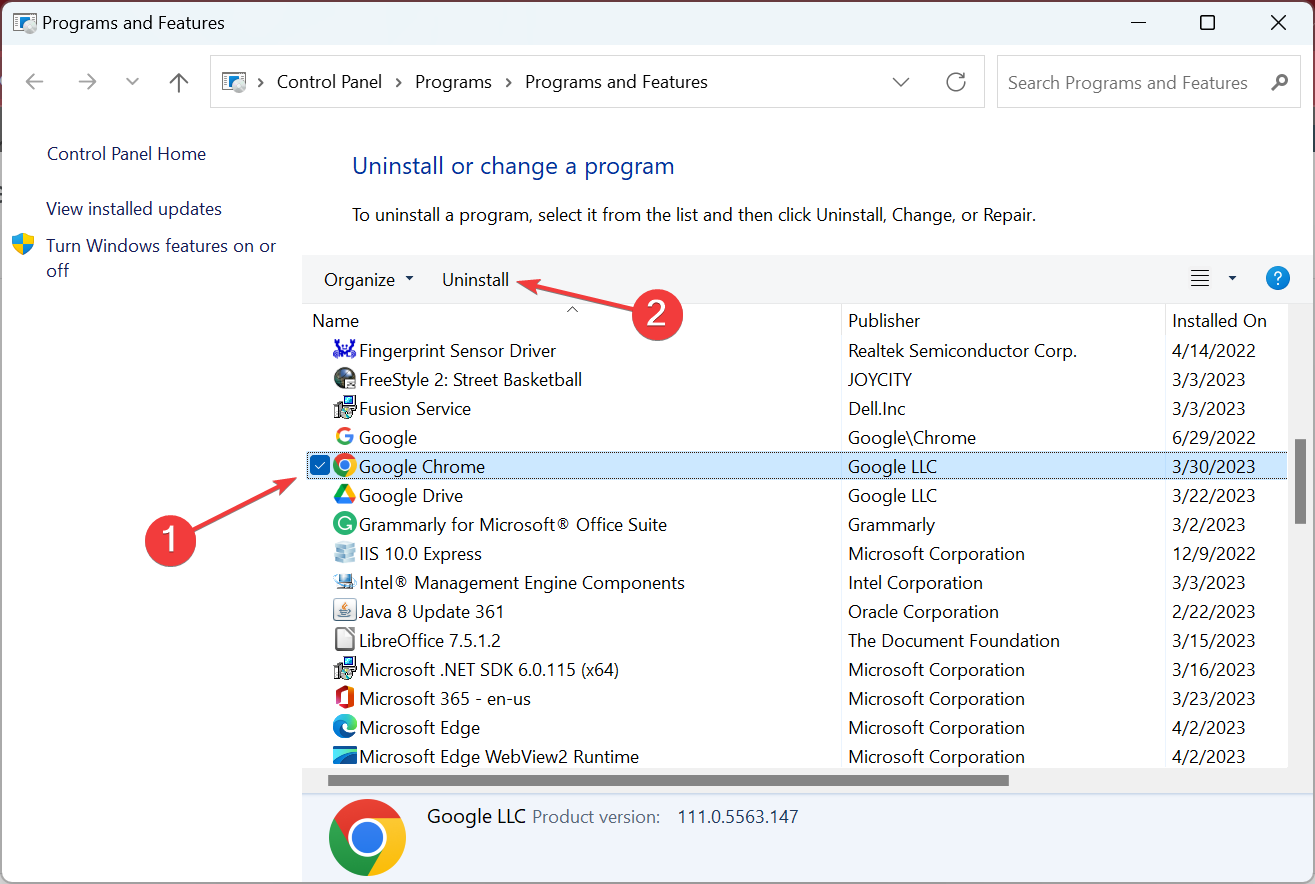
Task: Click the 12/9/2022 install date
Action: click(x=1214, y=553)
